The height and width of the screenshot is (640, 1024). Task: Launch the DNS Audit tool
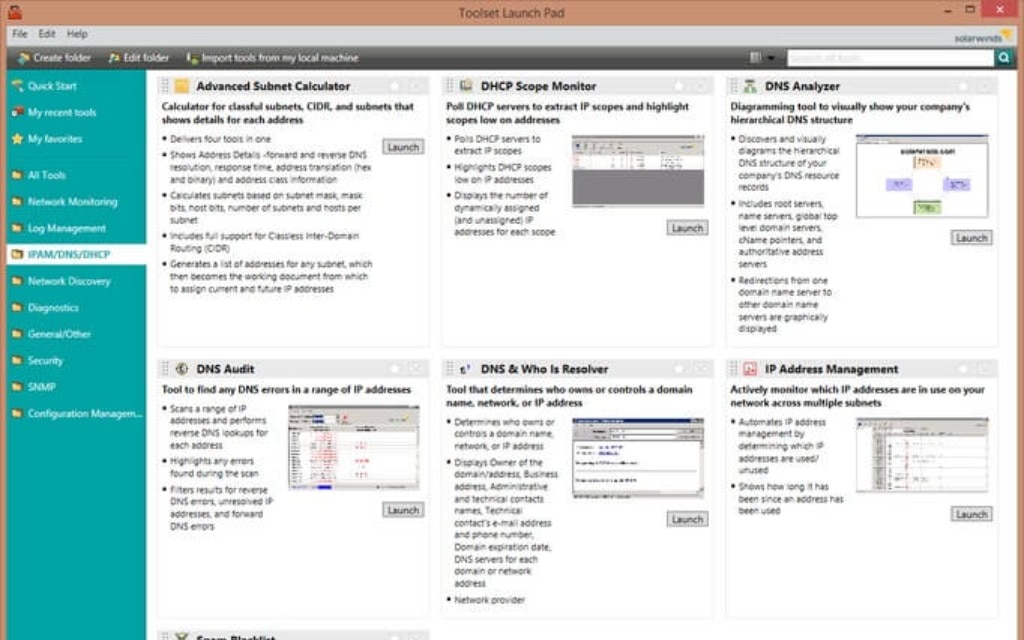(x=402, y=509)
